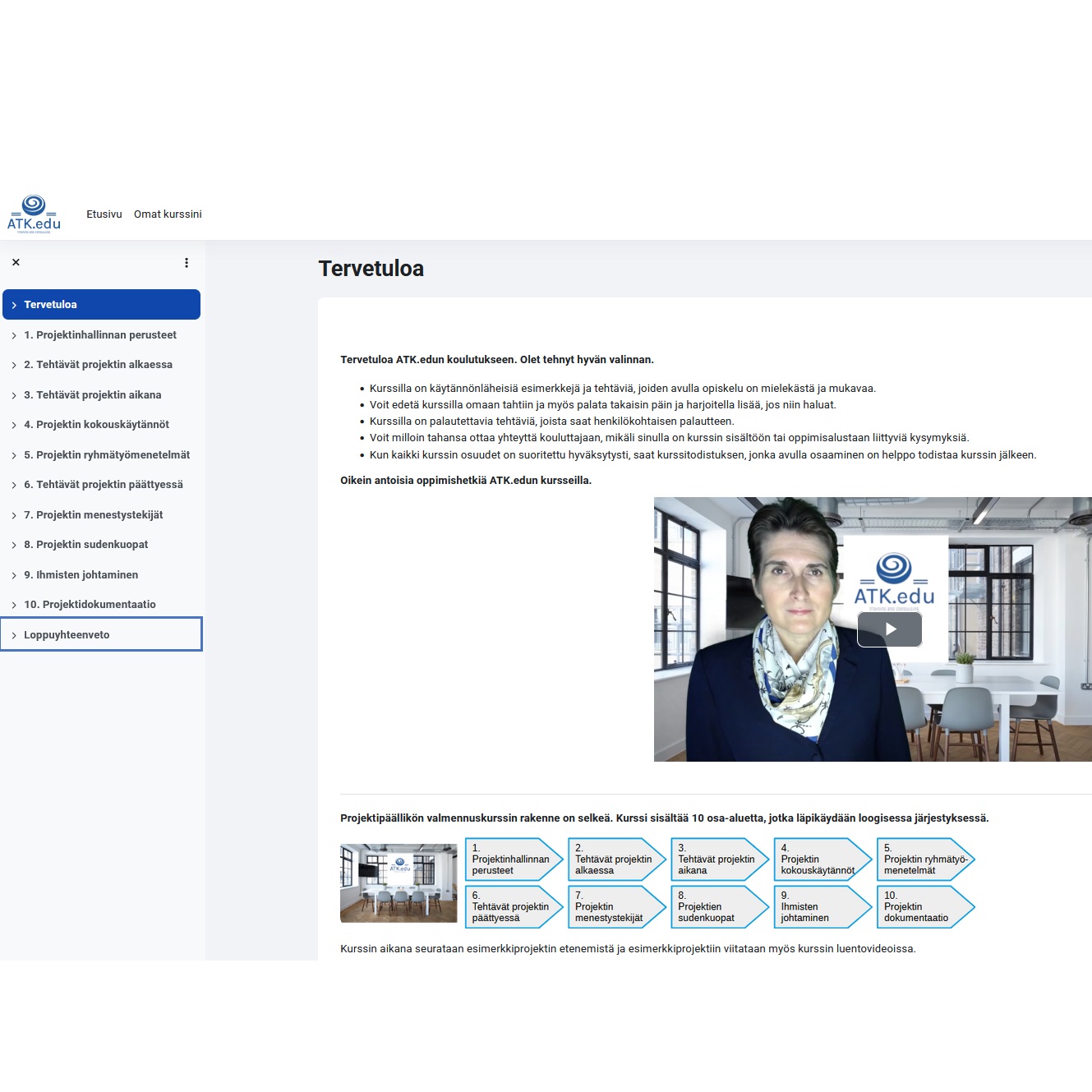Open the Etusivu menu item
The width and height of the screenshot is (1092, 1092).
tap(104, 214)
